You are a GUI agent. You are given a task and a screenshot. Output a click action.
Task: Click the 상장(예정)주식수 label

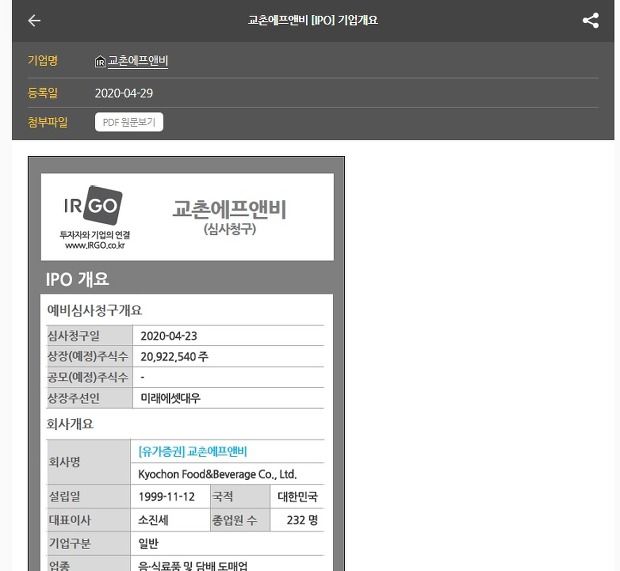pos(88,356)
